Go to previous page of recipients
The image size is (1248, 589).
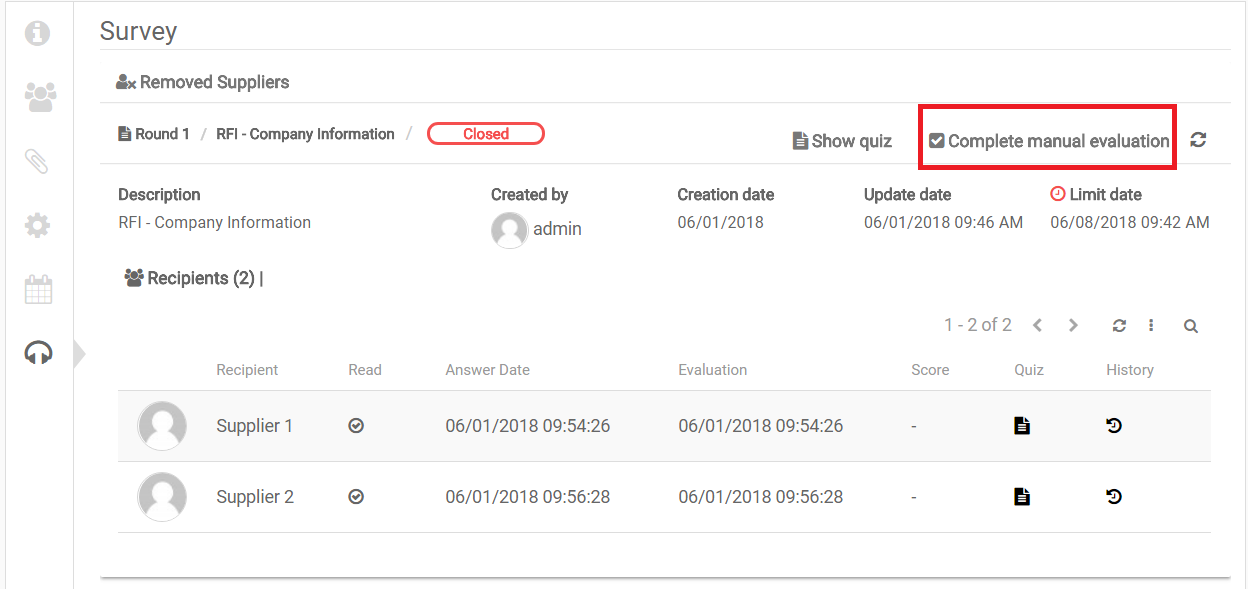click(1038, 326)
